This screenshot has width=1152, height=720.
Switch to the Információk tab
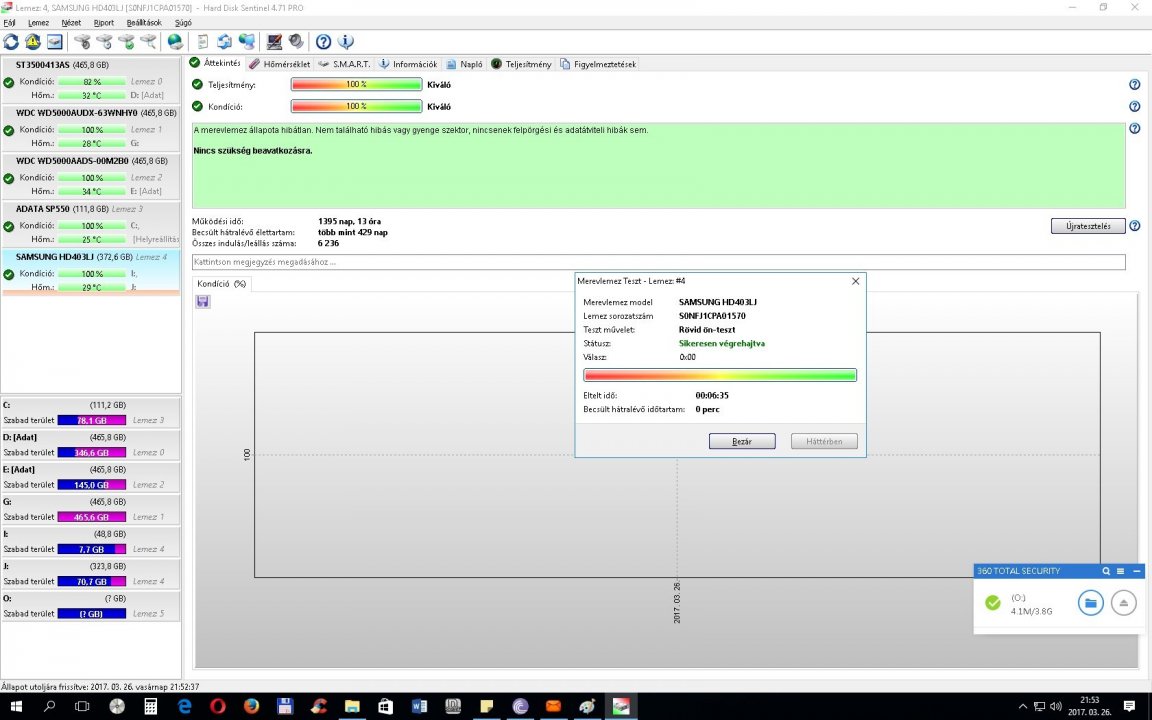[408, 64]
